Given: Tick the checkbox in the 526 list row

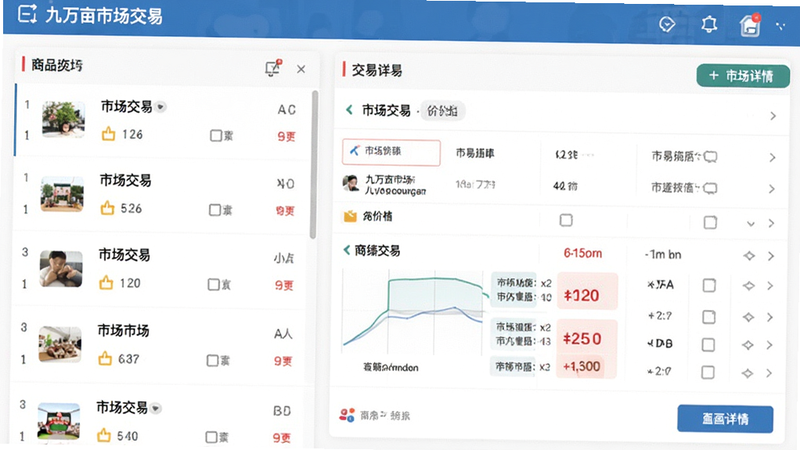Looking at the screenshot, I should pyautogui.click(x=215, y=210).
